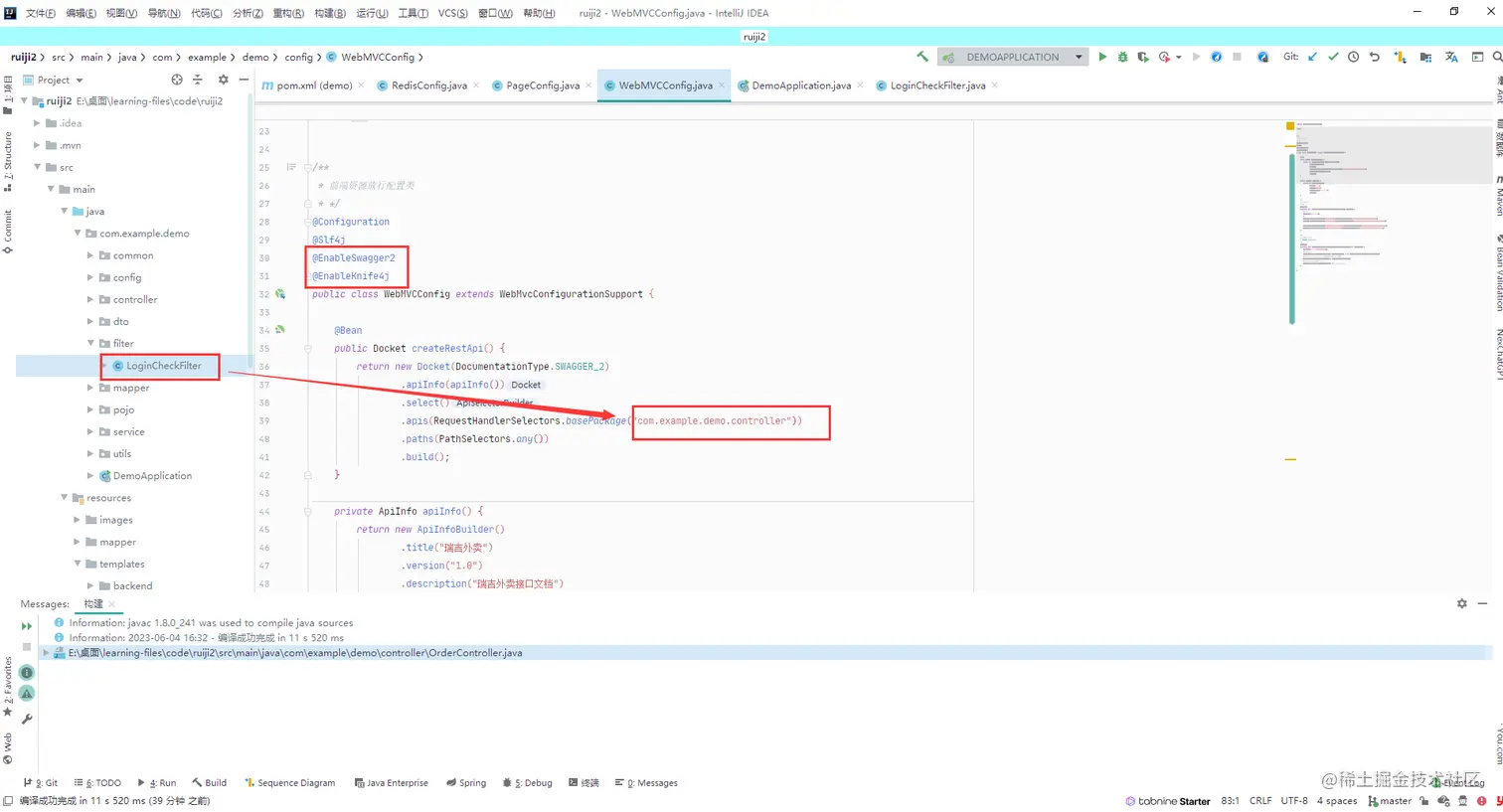Viewport: 1503px width, 812px height.
Task: Open the 5: Debug tool window
Action: point(528,783)
